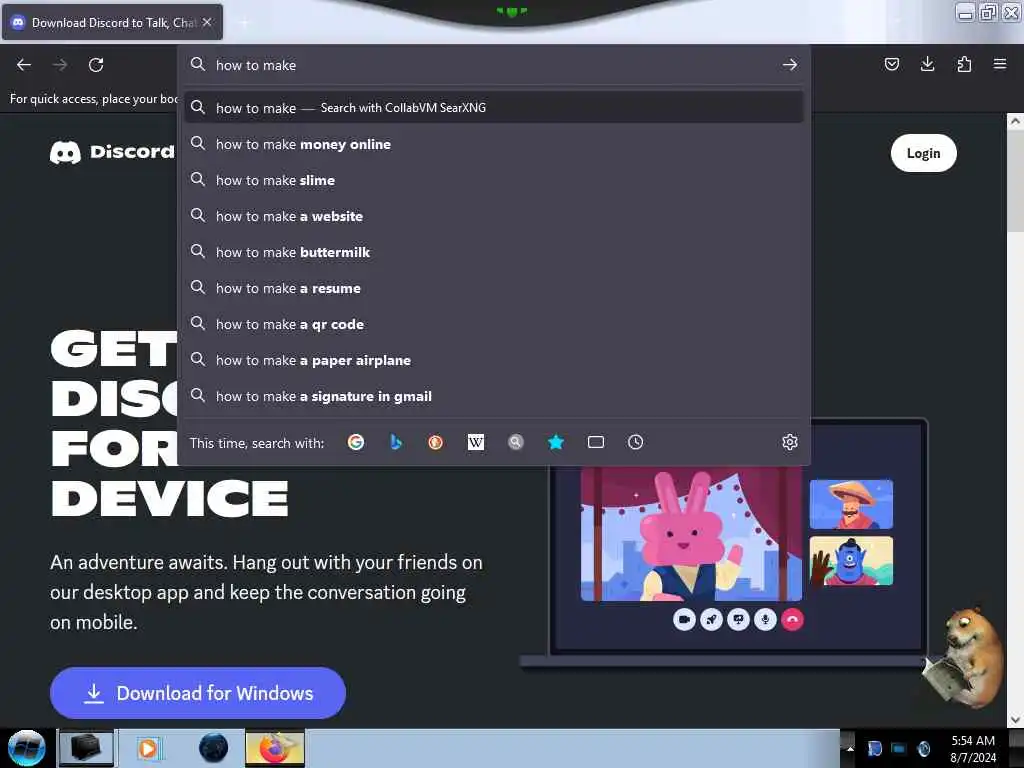Open the Pocket save icon
Image resolution: width=1024 pixels, height=768 pixels.
(891, 64)
